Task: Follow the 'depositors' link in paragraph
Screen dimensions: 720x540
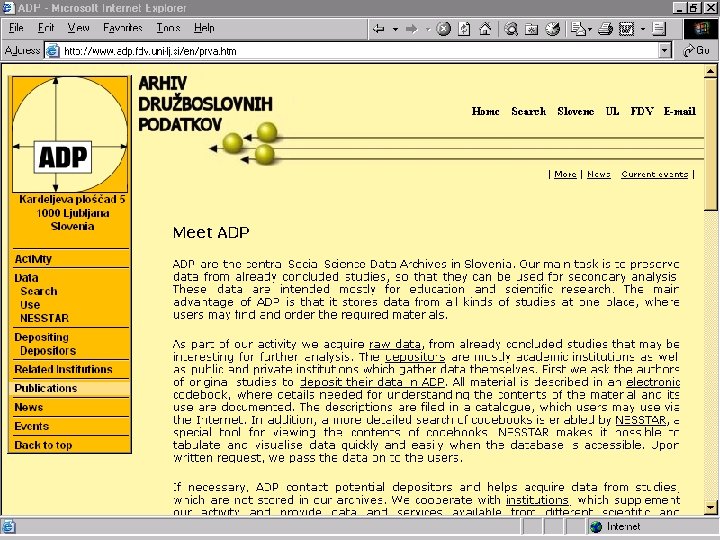Action: pyautogui.click(x=415, y=357)
